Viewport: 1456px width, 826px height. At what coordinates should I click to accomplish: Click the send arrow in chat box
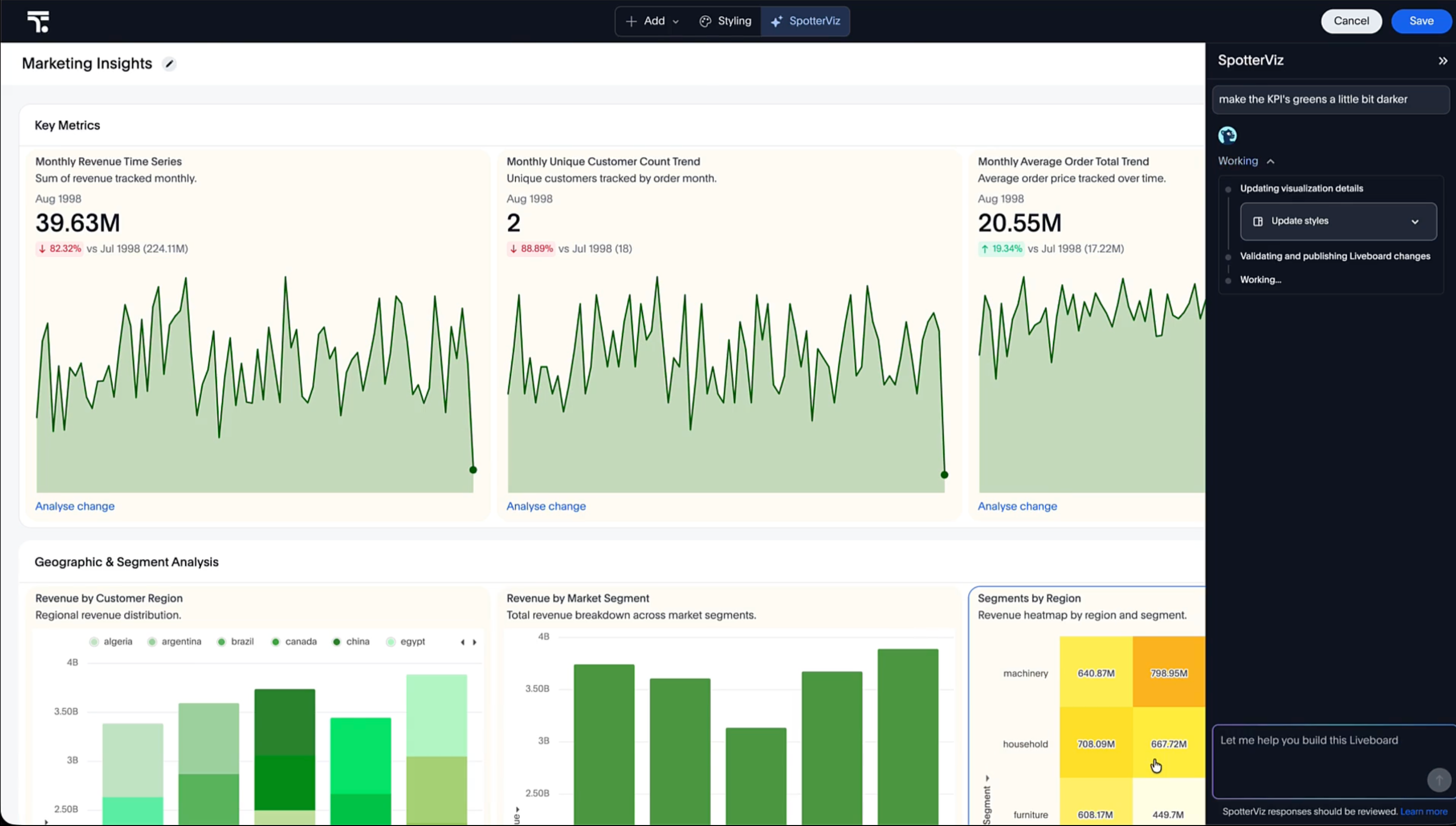tap(1439, 780)
